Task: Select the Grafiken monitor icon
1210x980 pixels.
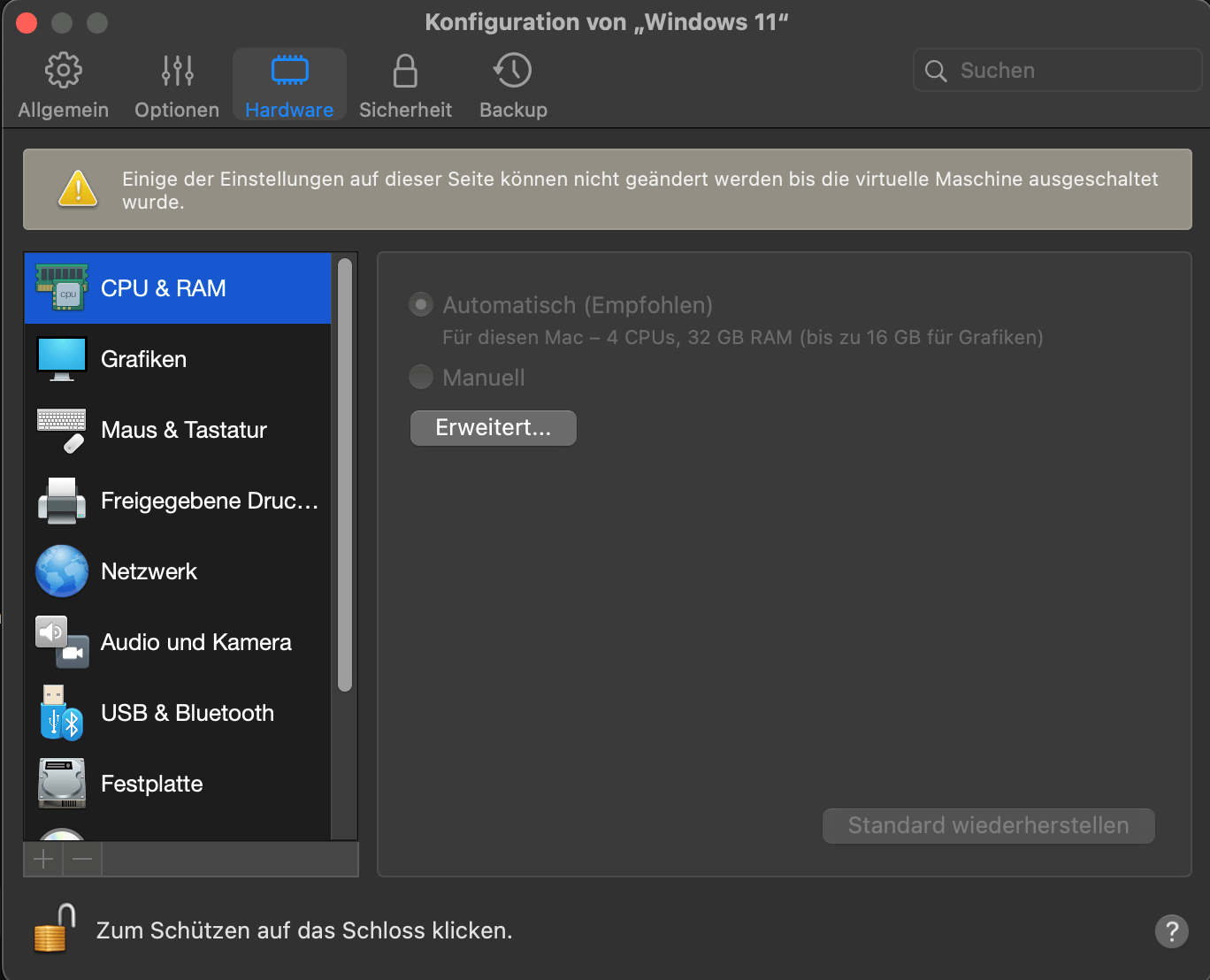Action: (62, 359)
